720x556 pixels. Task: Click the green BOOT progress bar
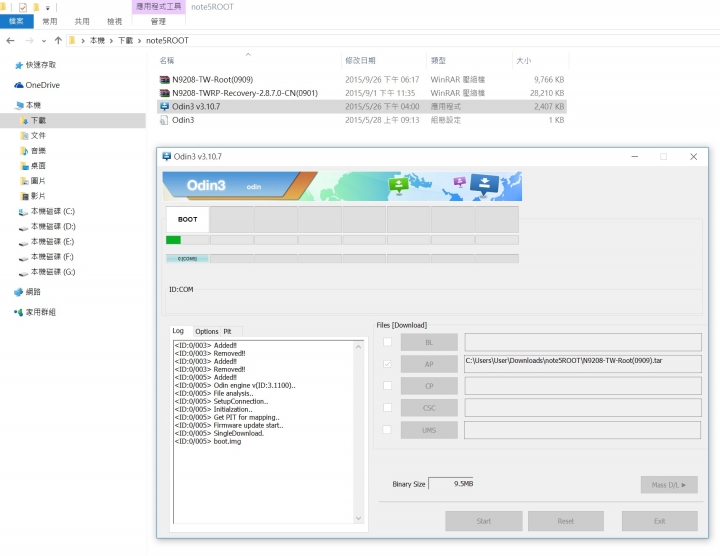tap(187, 240)
